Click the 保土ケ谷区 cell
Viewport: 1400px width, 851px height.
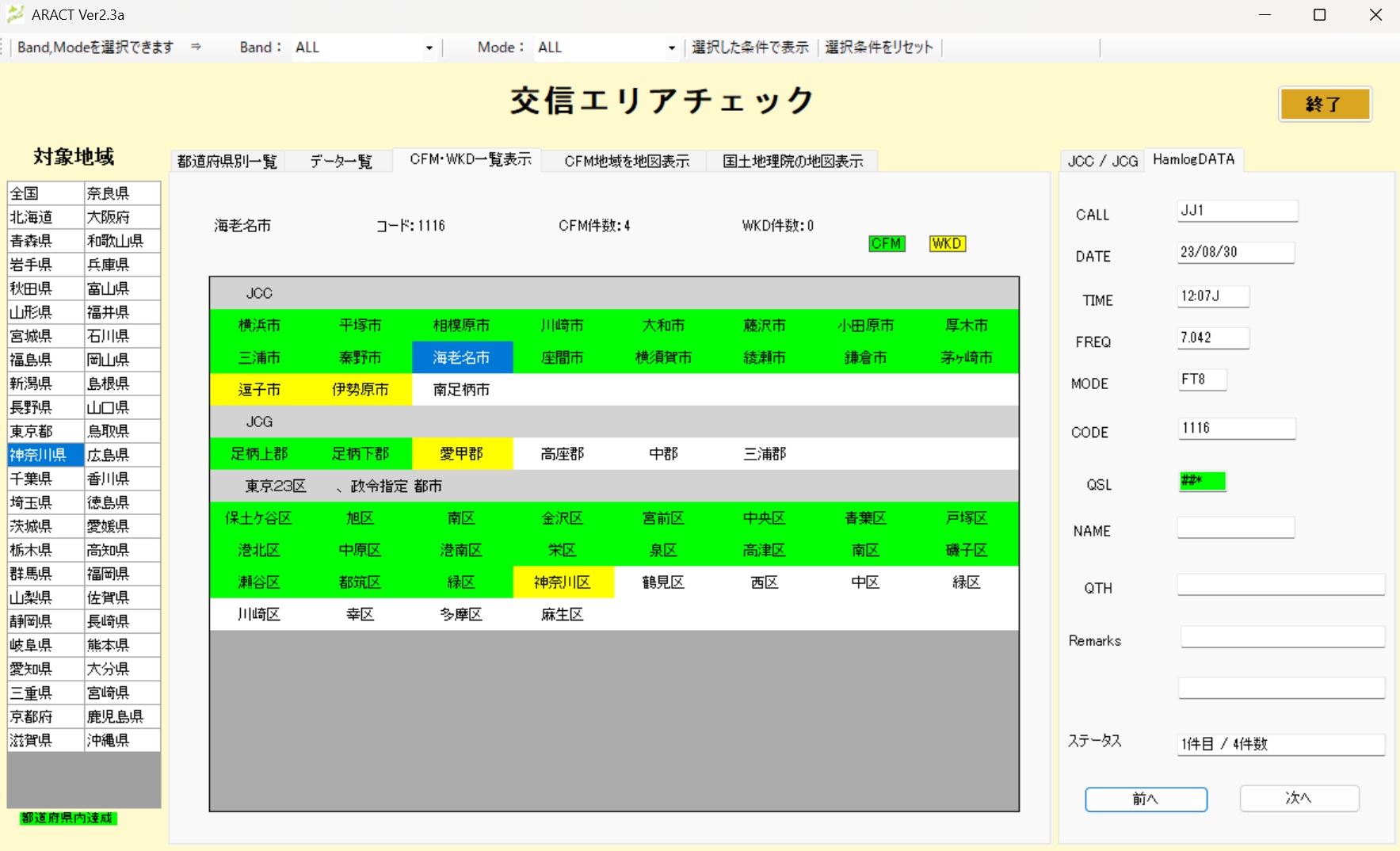260,518
